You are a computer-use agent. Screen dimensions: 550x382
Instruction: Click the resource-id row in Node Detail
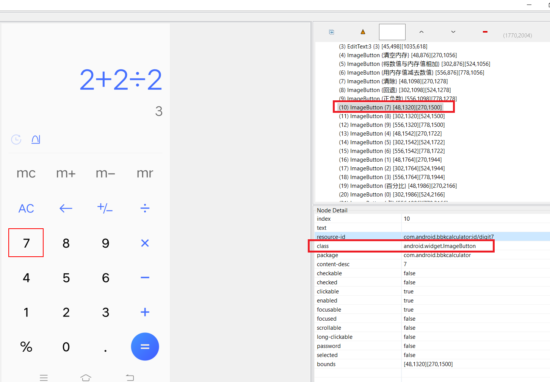[x=432, y=237]
